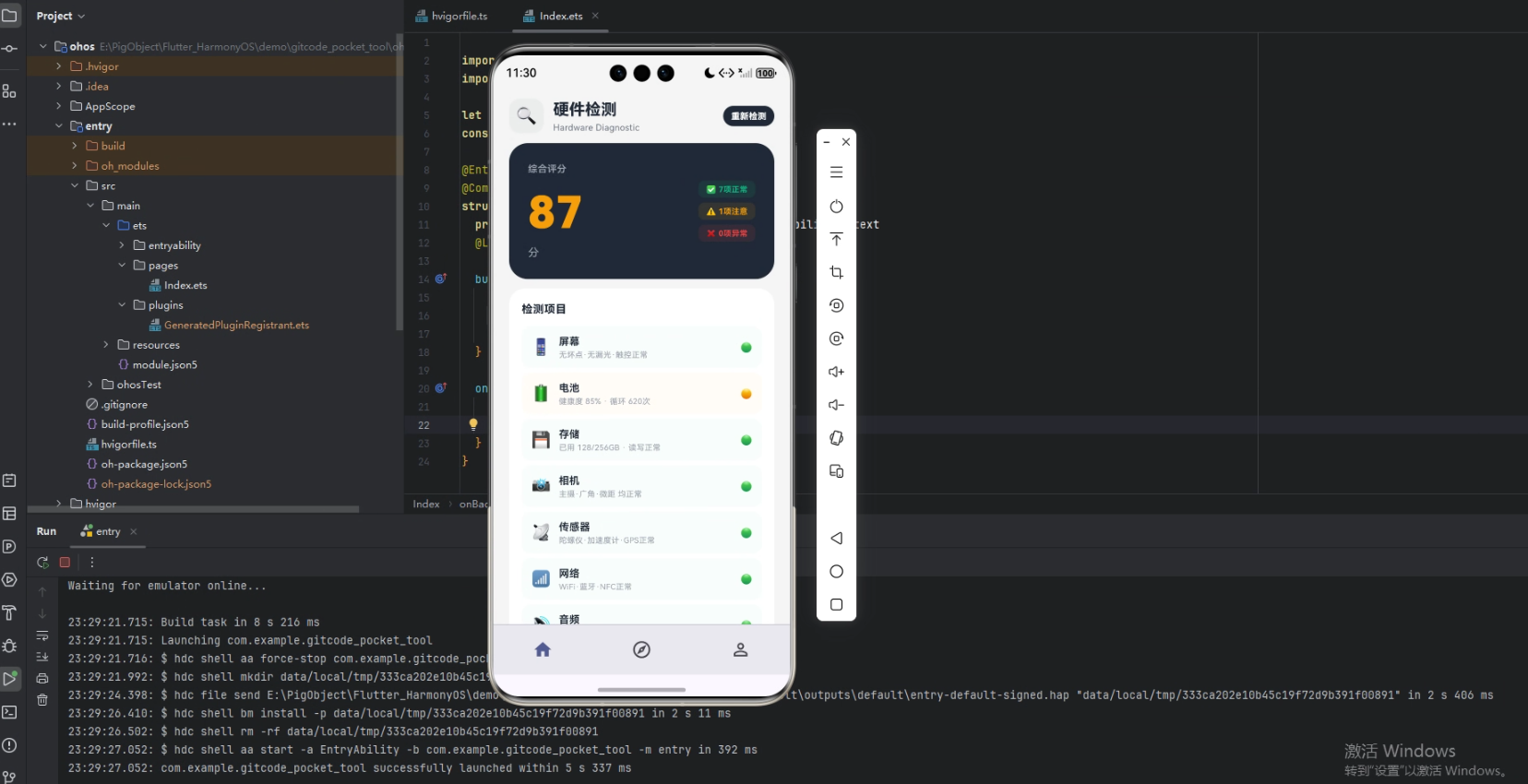Close the Index.ets editor tab
The width and height of the screenshot is (1528, 784).
click(595, 16)
